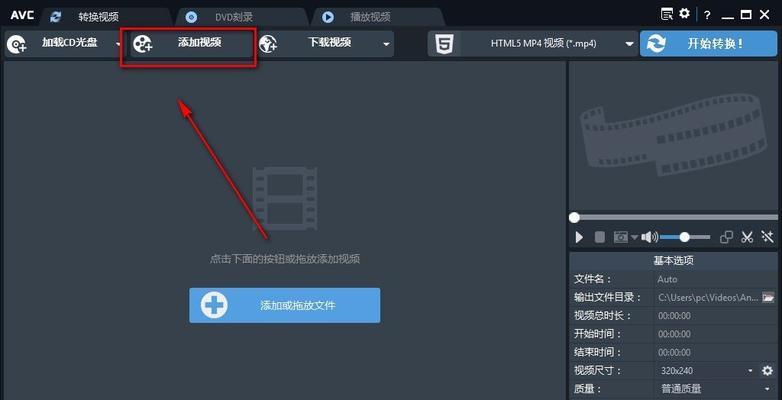Click the CD disc icon beside 加载CD光盘

coord(16,44)
